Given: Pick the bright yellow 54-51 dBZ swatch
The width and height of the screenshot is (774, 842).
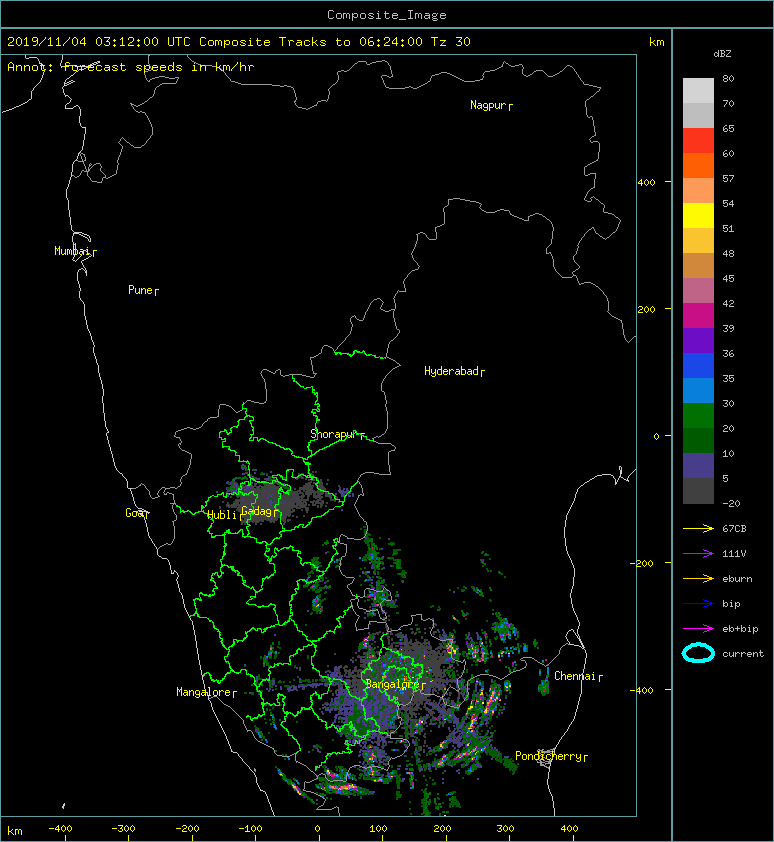Looking at the screenshot, I should (698, 216).
